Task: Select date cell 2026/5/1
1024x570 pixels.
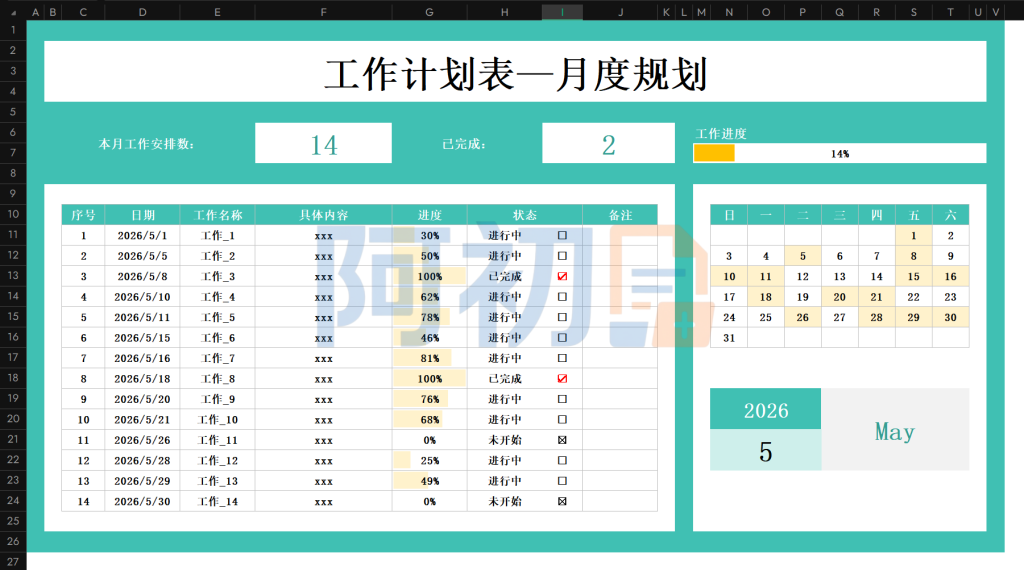Action: pyautogui.click(x=142, y=235)
